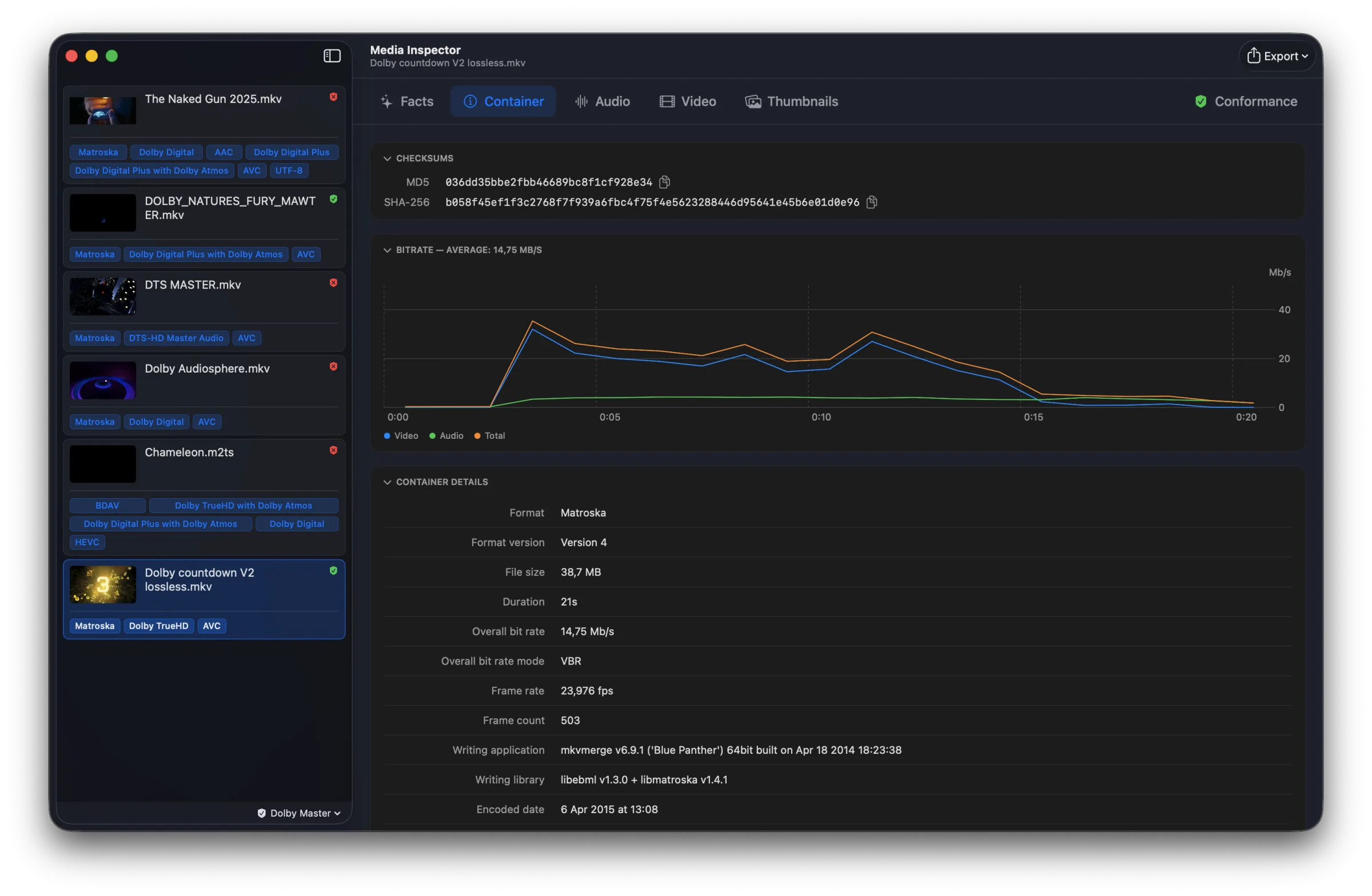Toggle Total series in the chart legend
This screenshot has height=896, width=1372.
click(x=489, y=436)
